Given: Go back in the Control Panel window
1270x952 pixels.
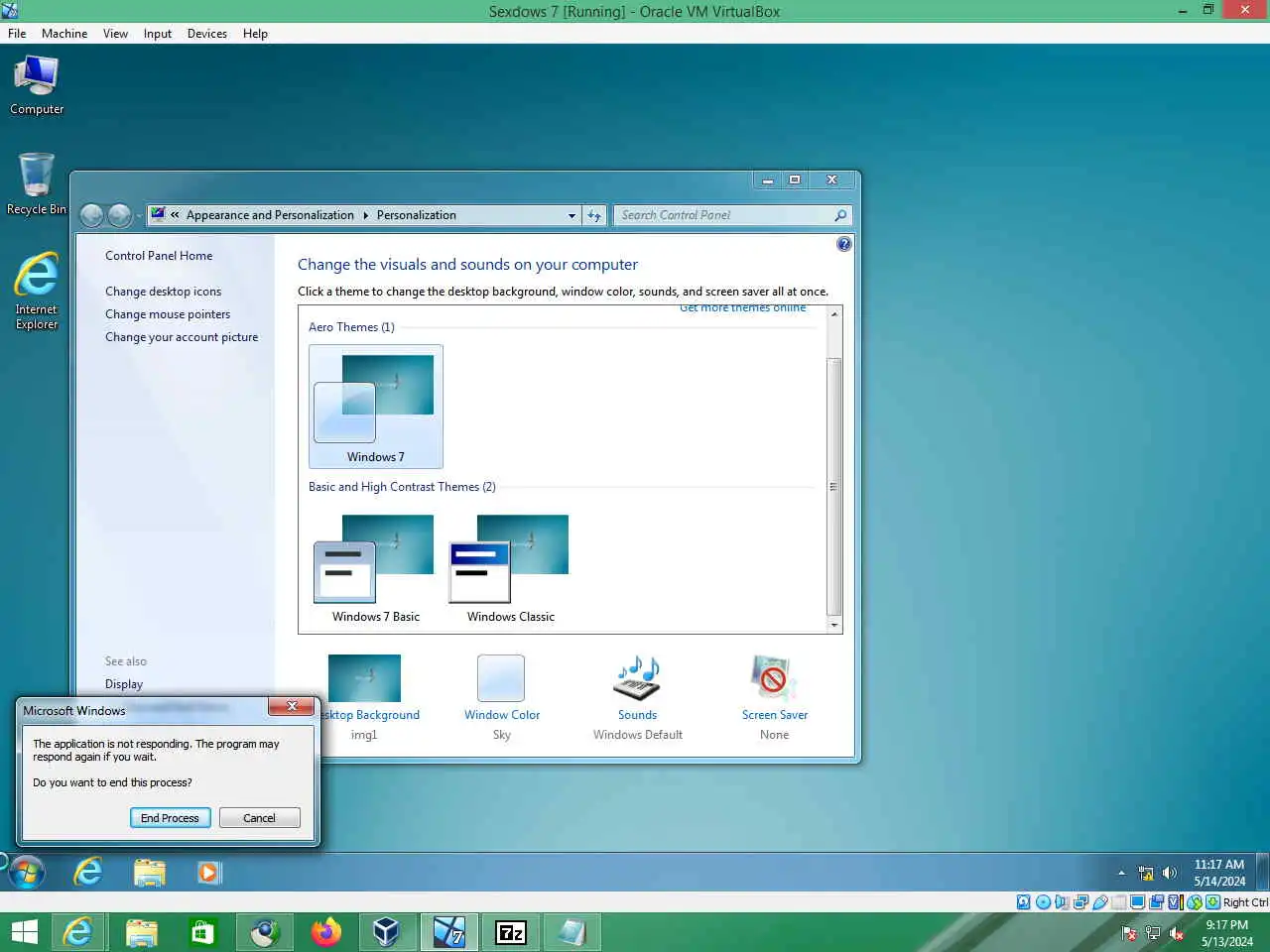Looking at the screenshot, I should pos(91,215).
